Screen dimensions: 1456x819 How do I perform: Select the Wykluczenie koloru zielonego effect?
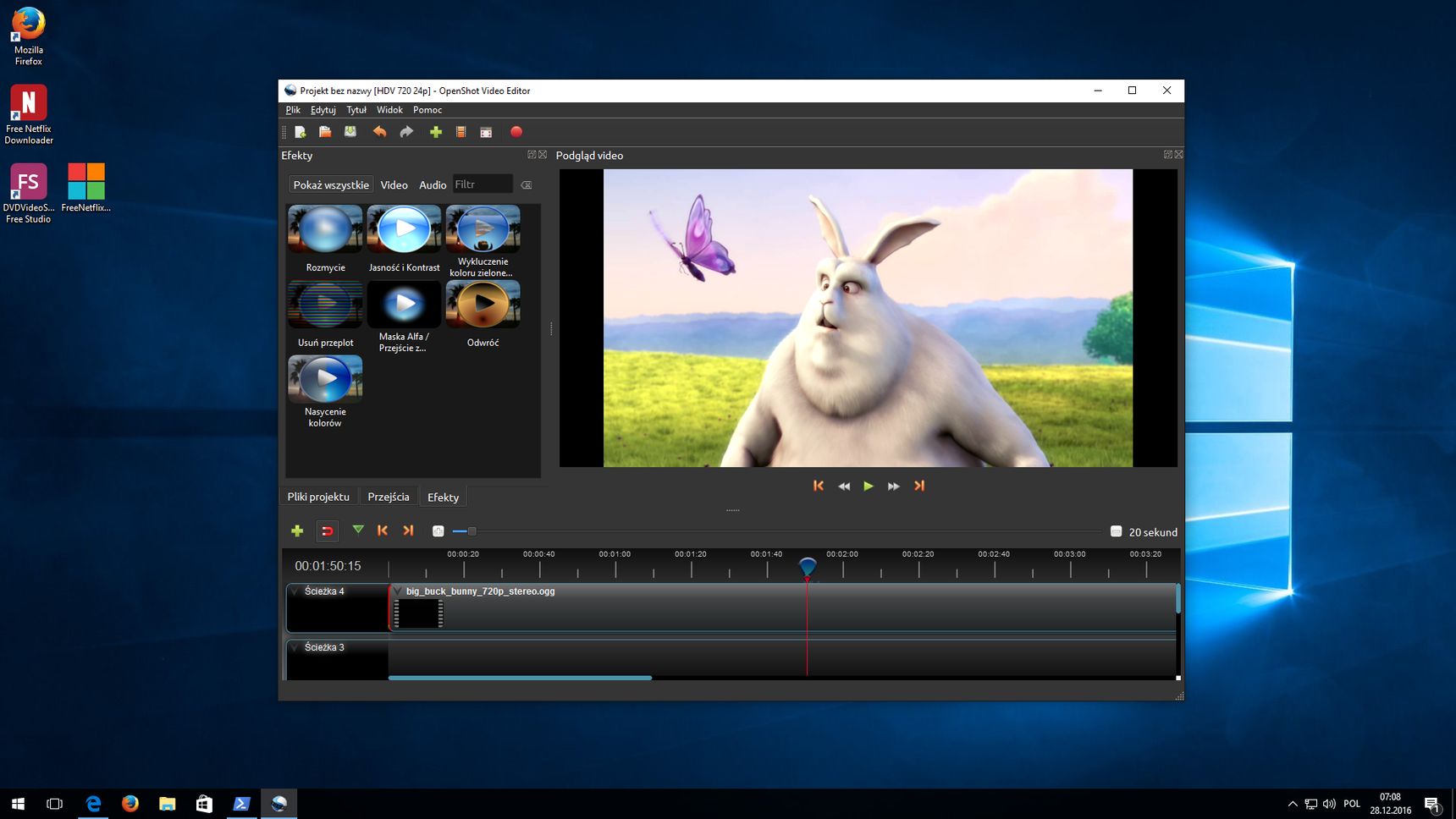pos(483,241)
